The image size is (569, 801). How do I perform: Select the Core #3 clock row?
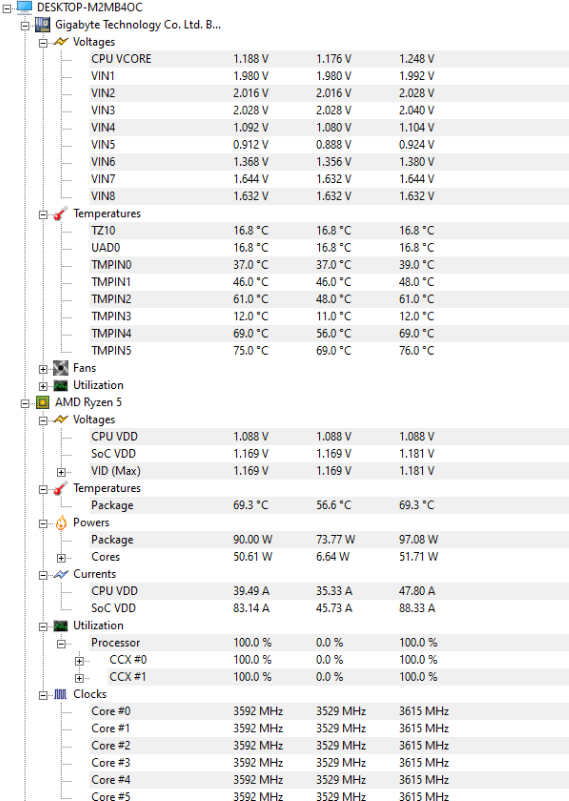pyautogui.click(x=329, y=763)
